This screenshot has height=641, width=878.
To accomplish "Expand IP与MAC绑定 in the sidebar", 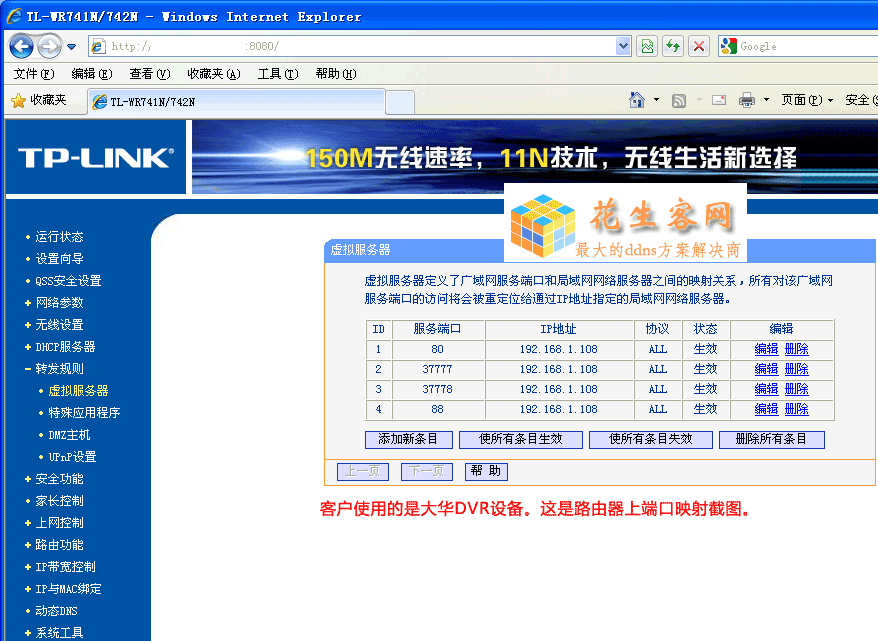I will (68, 589).
